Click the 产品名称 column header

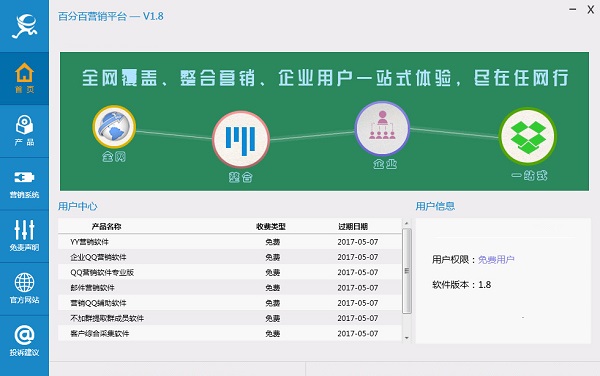coord(106,226)
